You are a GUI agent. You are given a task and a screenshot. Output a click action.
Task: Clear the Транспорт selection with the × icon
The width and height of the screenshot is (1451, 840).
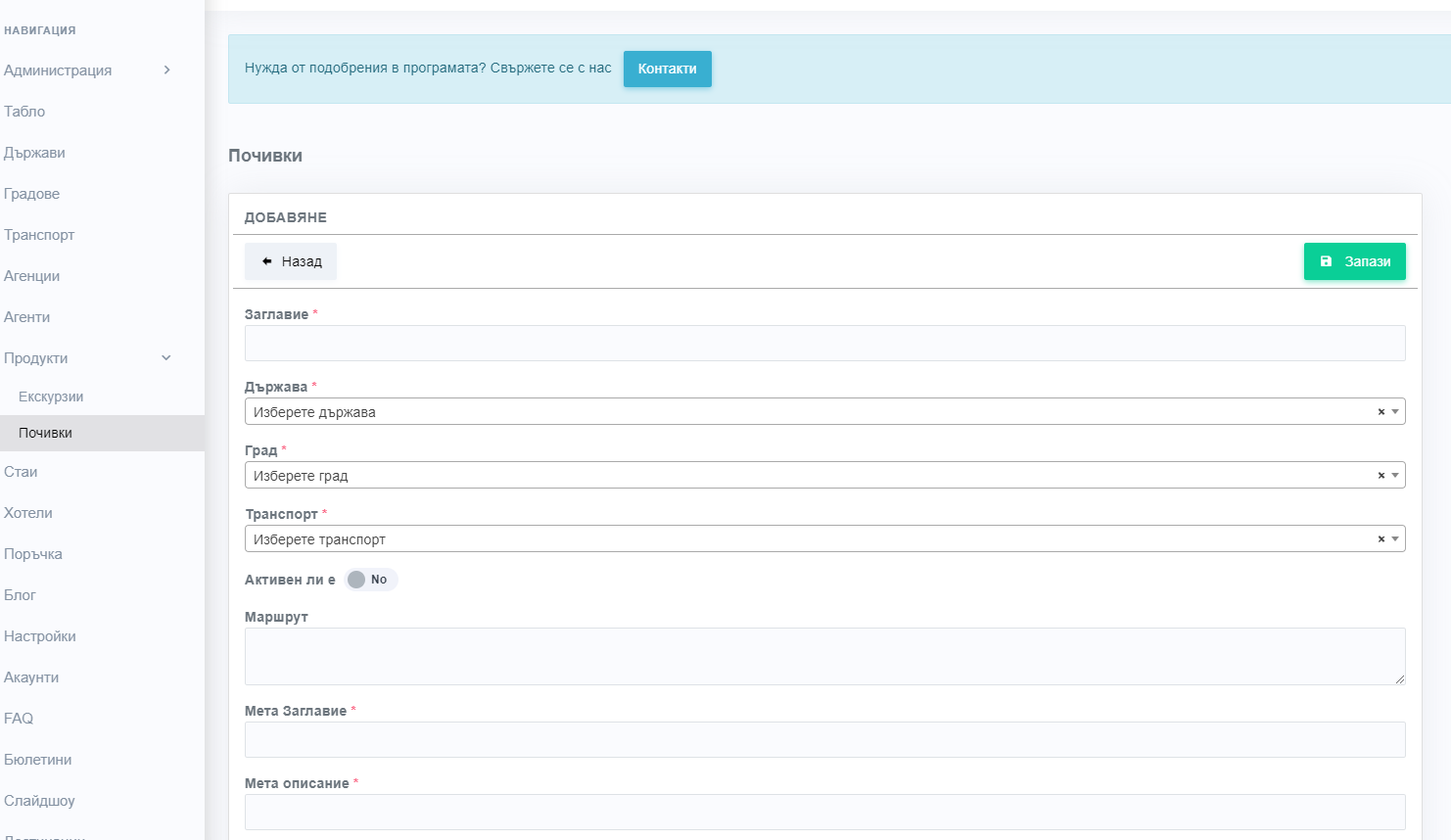click(x=1381, y=539)
